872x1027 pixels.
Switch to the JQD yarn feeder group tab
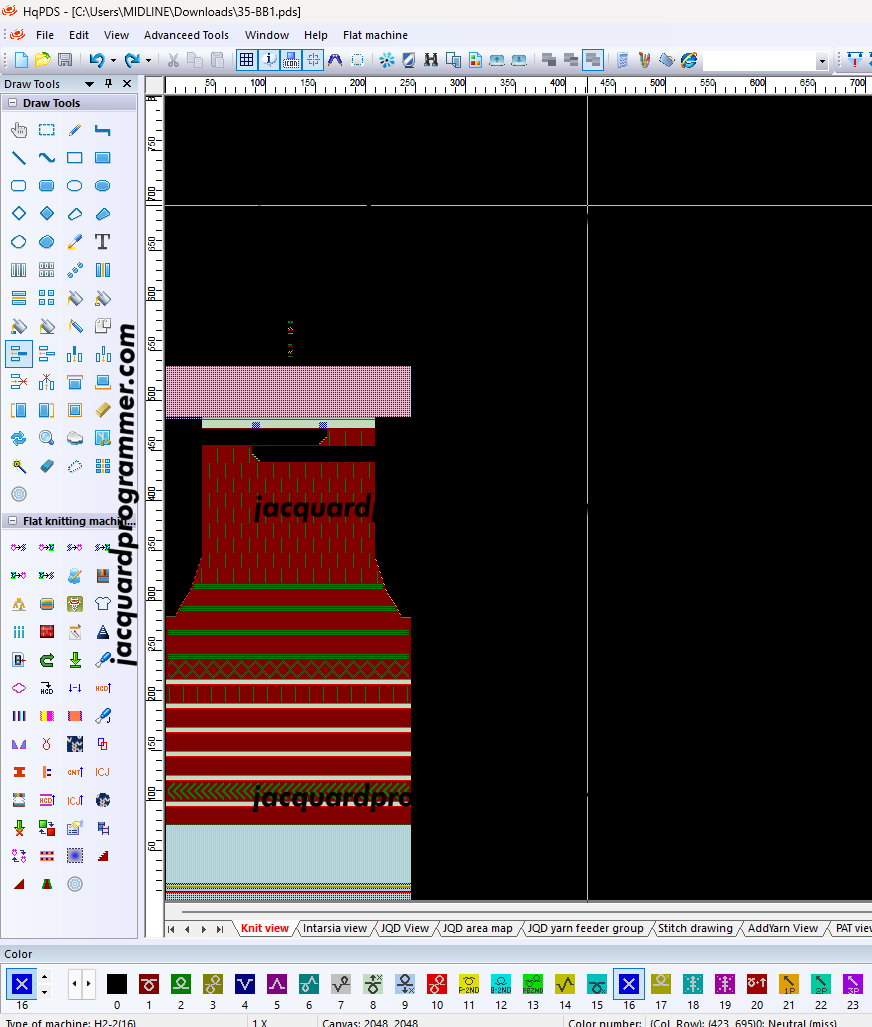pos(585,928)
